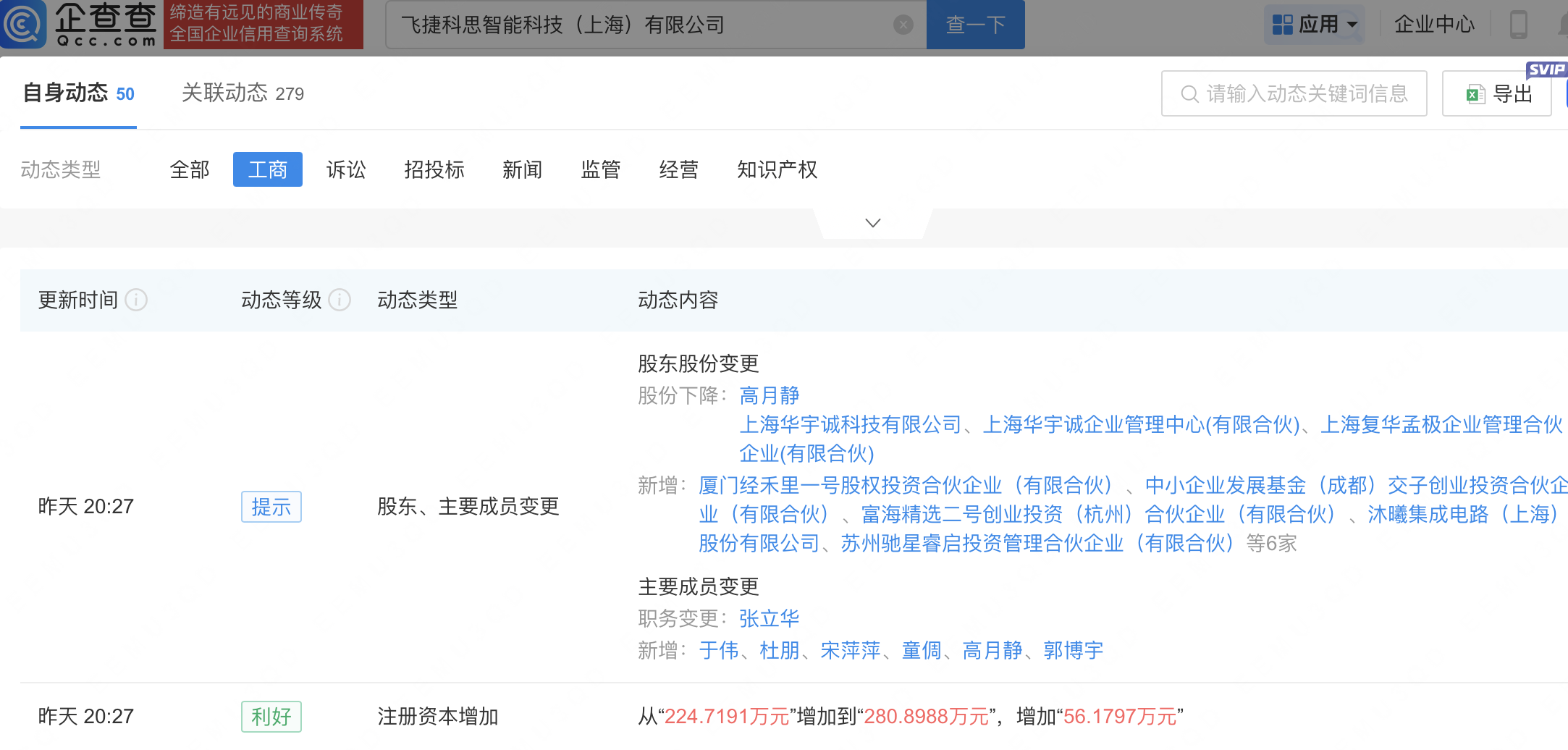Open the 应用 dropdown menu
This screenshot has width=1568, height=750.
pyautogui.click(x=1314, y=25)
